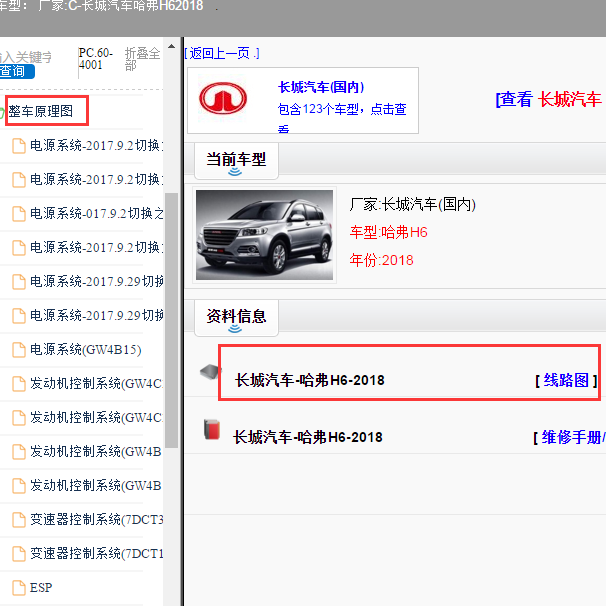Click the 查看 长城汽车 link at right
Screen dimensions: 606x606
[550, 99]
